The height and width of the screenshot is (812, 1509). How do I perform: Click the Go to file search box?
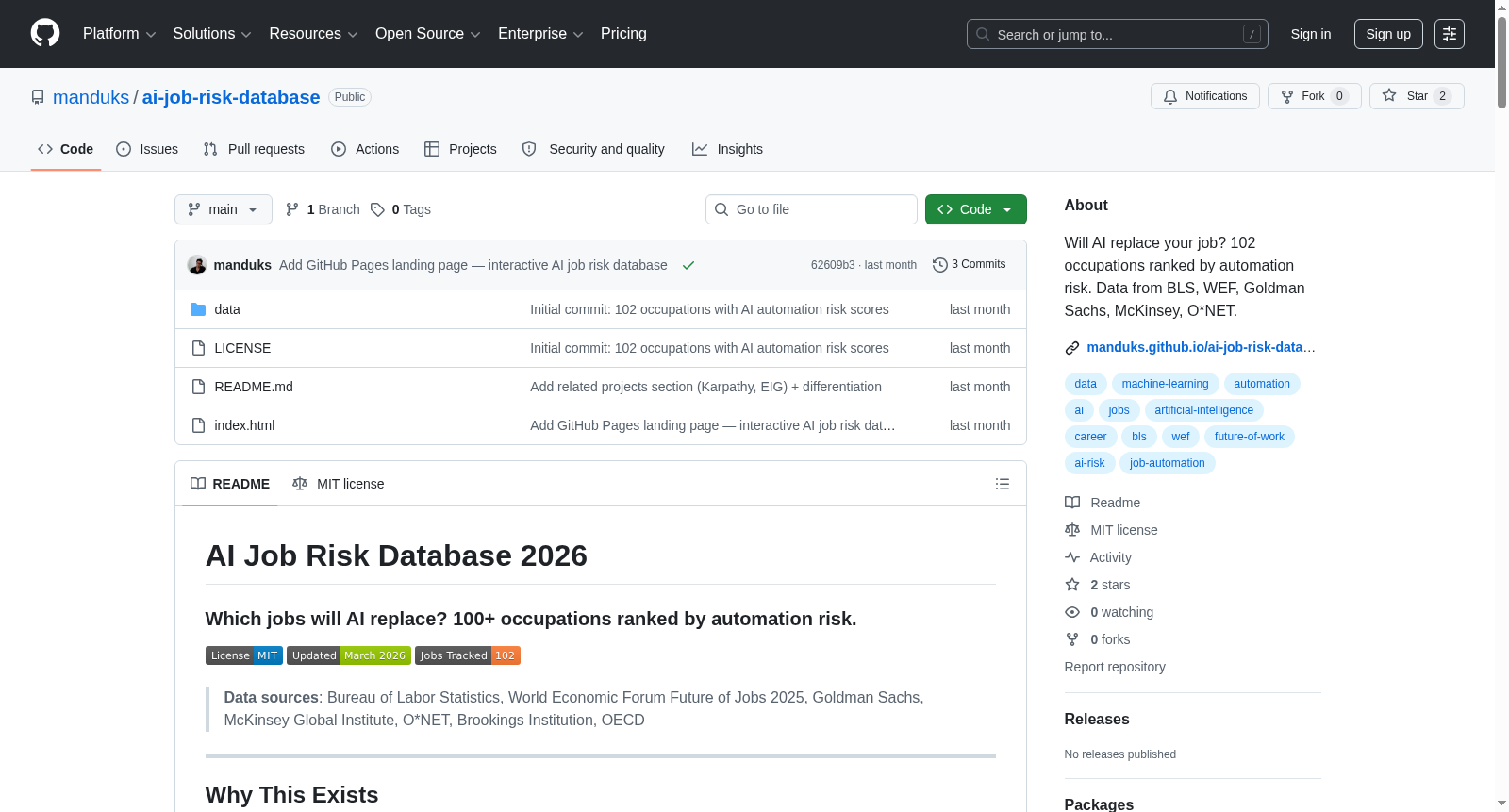pyautogui.click(x=811, y=209)
